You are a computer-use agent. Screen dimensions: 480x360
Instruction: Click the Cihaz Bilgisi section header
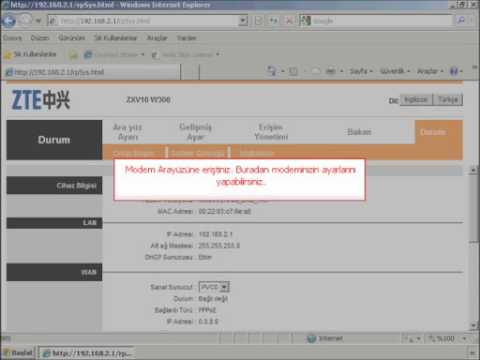coord(54,185)
